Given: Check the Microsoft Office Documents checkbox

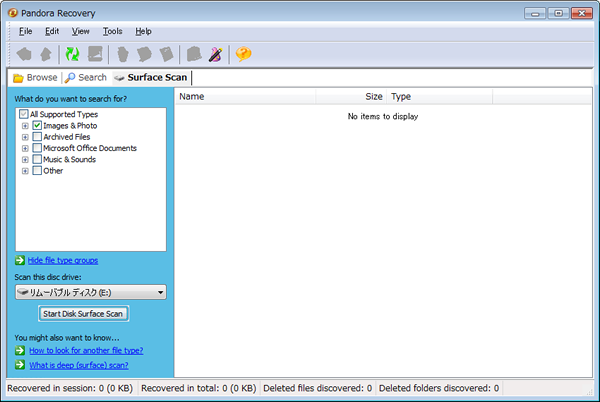Looking at the screenshot, I should tap(37, 148).
